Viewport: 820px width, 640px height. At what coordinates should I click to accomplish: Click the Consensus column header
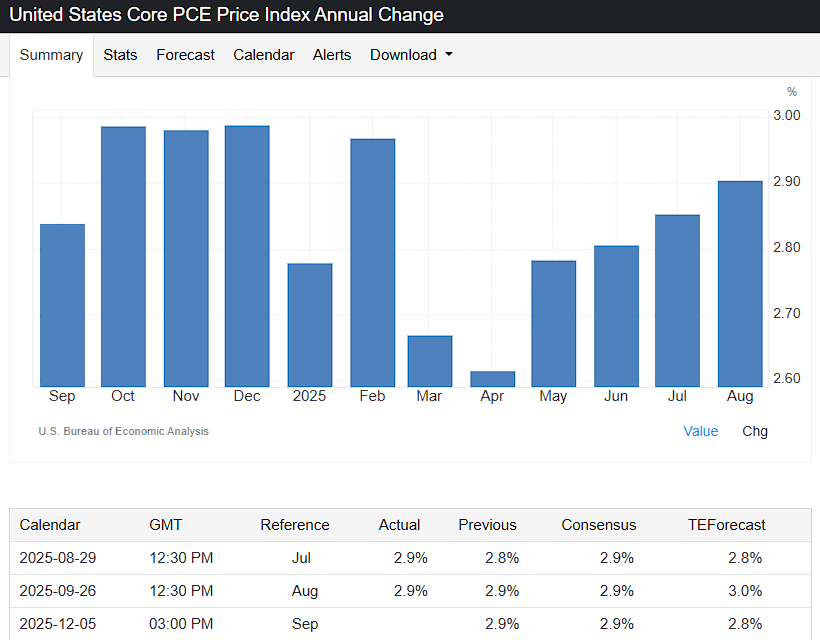598,524
